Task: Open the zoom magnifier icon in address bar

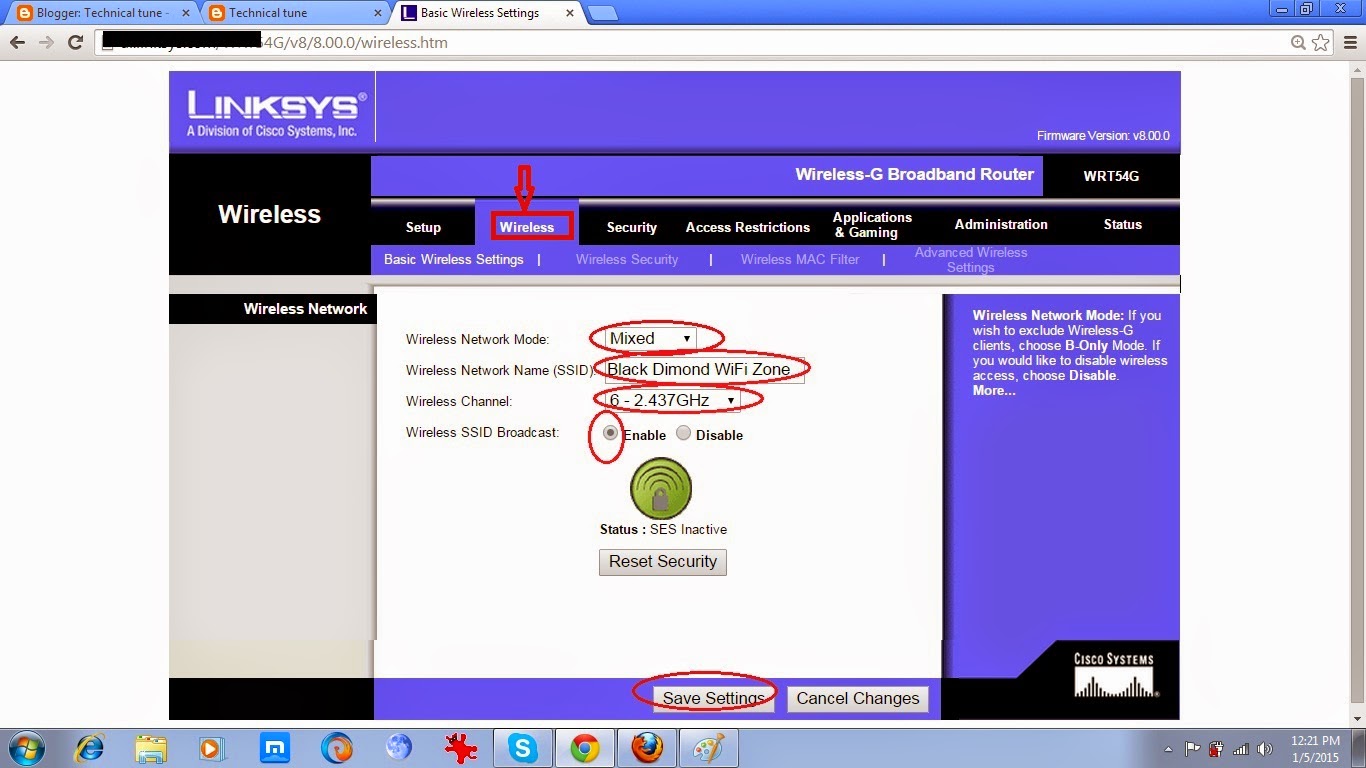Action: click(x=1298, y=43)
